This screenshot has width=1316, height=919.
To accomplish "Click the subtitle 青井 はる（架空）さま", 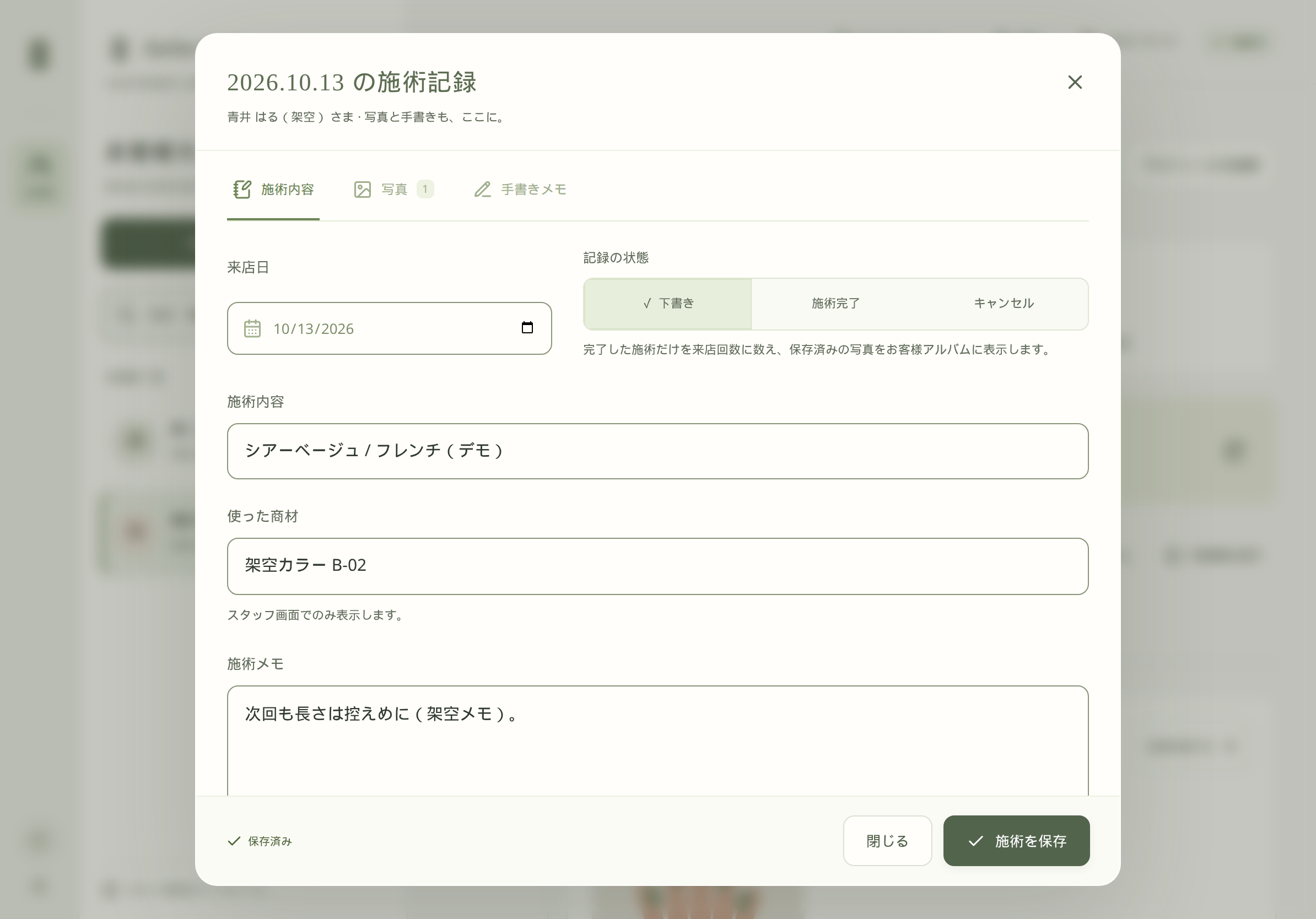I will point(290,117).
